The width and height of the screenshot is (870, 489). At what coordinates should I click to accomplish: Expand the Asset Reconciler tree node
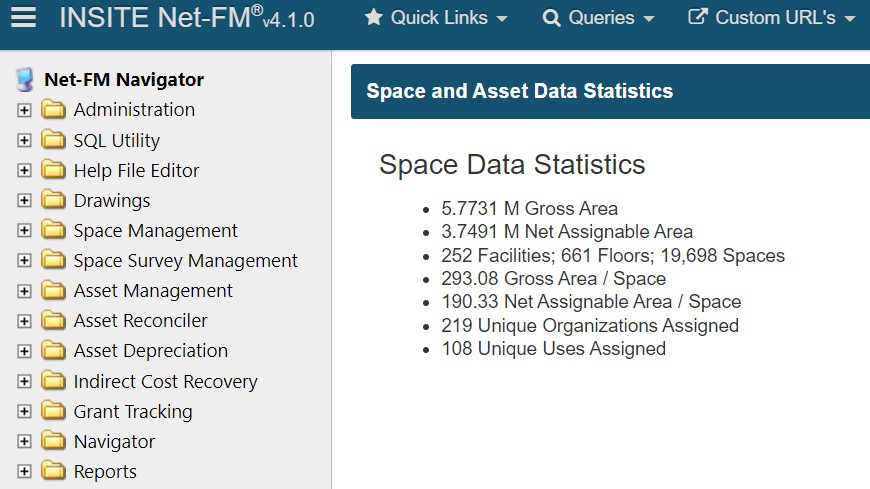pos(24,321)
